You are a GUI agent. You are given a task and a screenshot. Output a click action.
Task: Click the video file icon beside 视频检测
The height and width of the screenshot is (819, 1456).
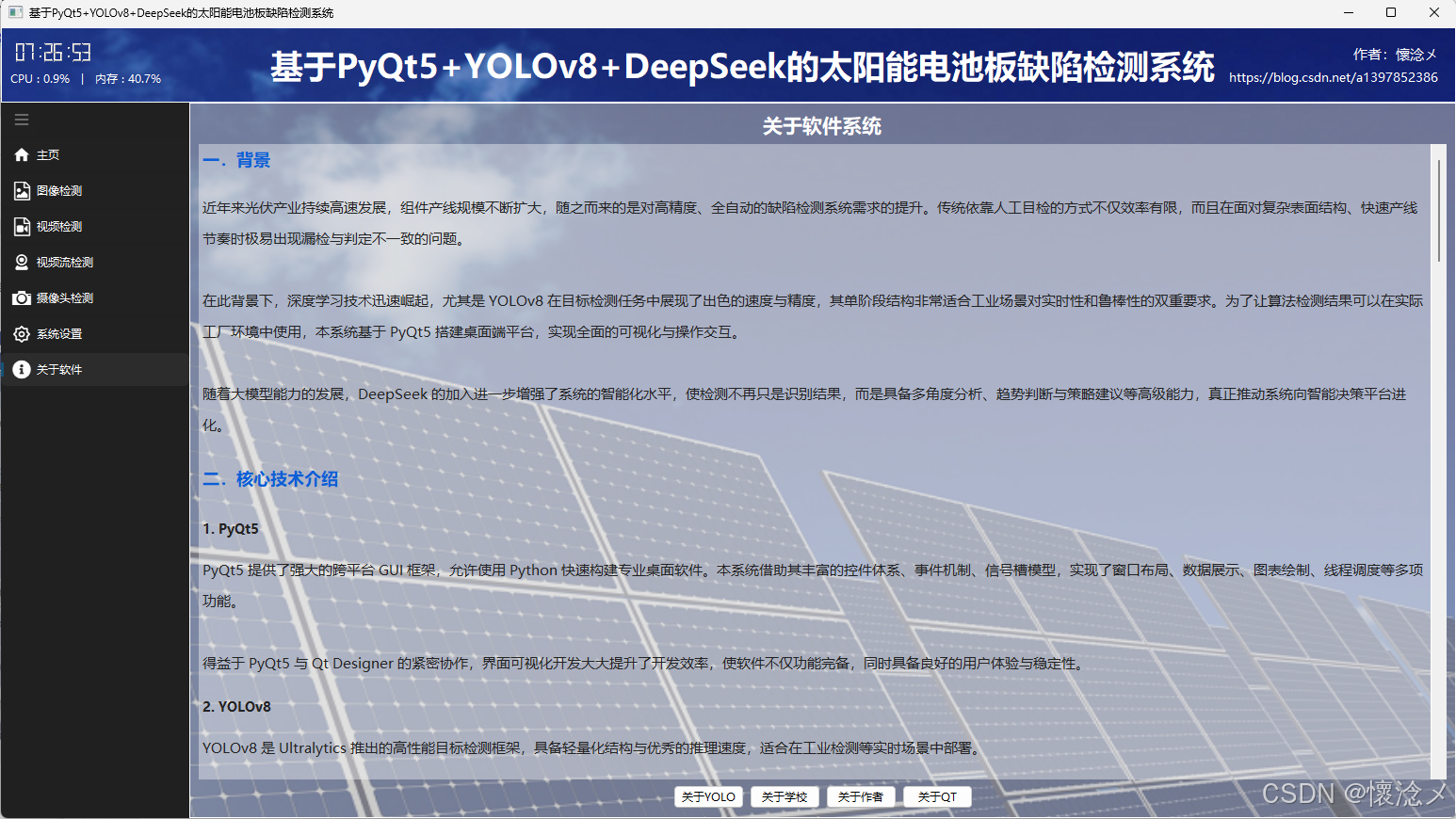(x=22, y=227)
